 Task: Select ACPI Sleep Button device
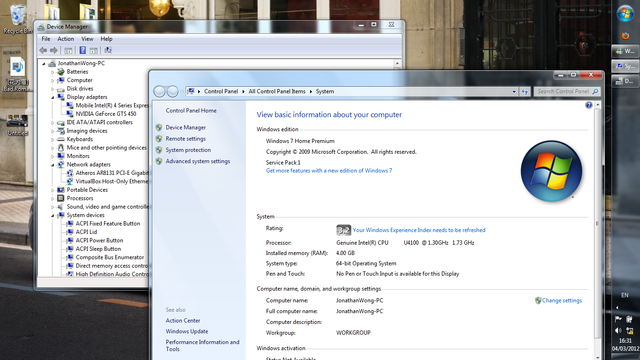(98, 249)
